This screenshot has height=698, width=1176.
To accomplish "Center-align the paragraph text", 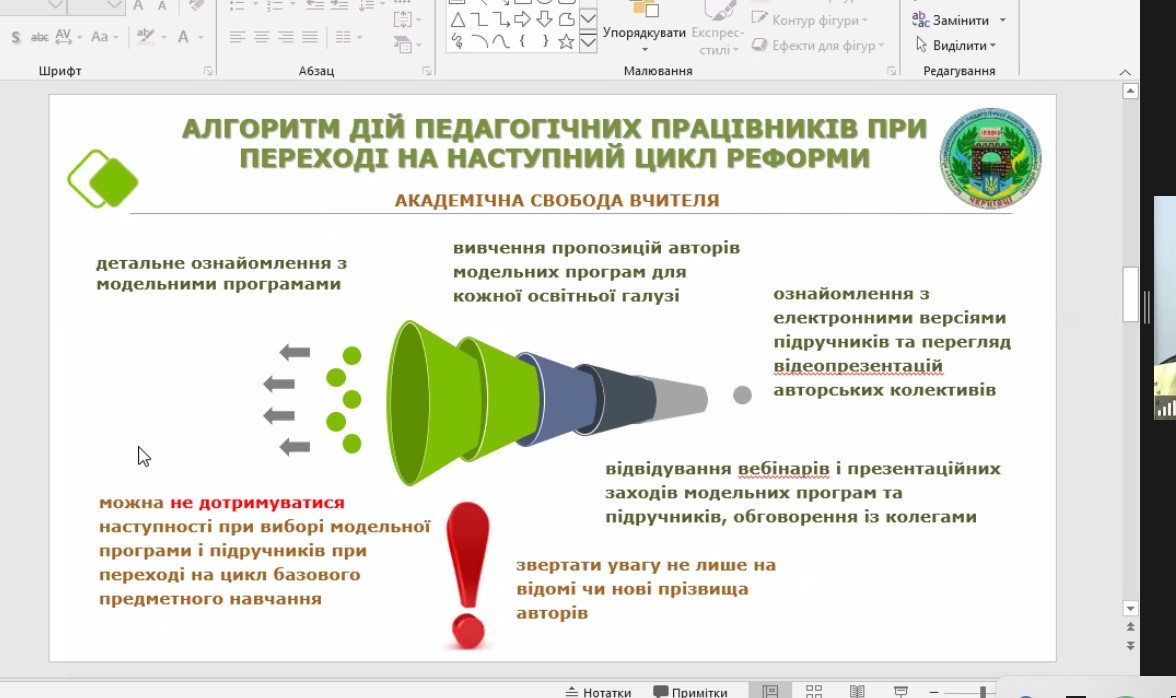I will [x=262, y=38].
